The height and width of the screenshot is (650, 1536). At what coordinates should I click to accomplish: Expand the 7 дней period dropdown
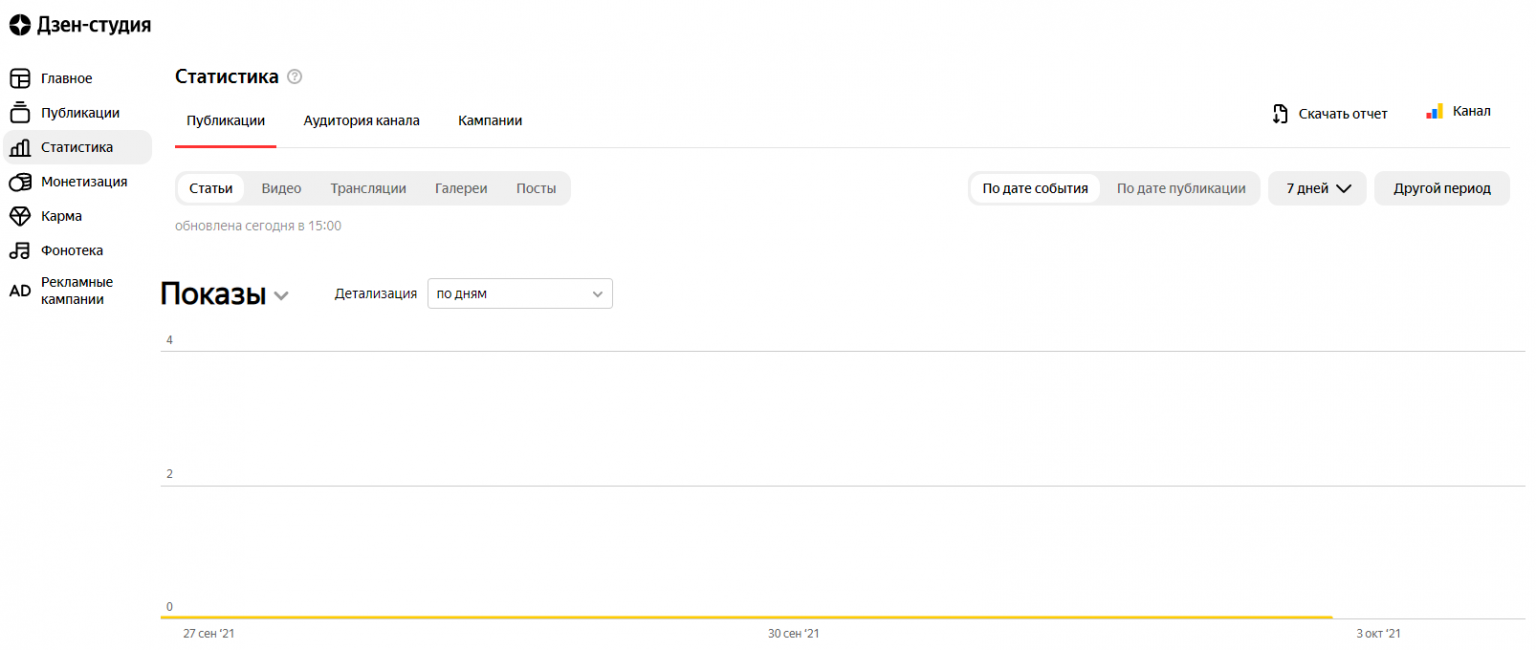1316,188
